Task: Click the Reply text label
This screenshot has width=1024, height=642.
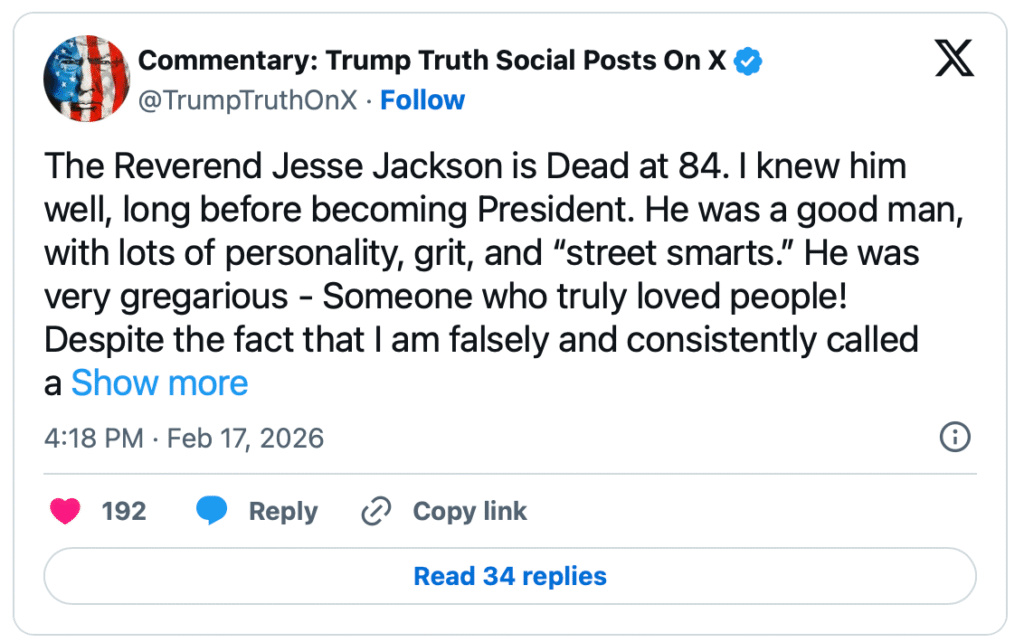Action: [283, 512]
